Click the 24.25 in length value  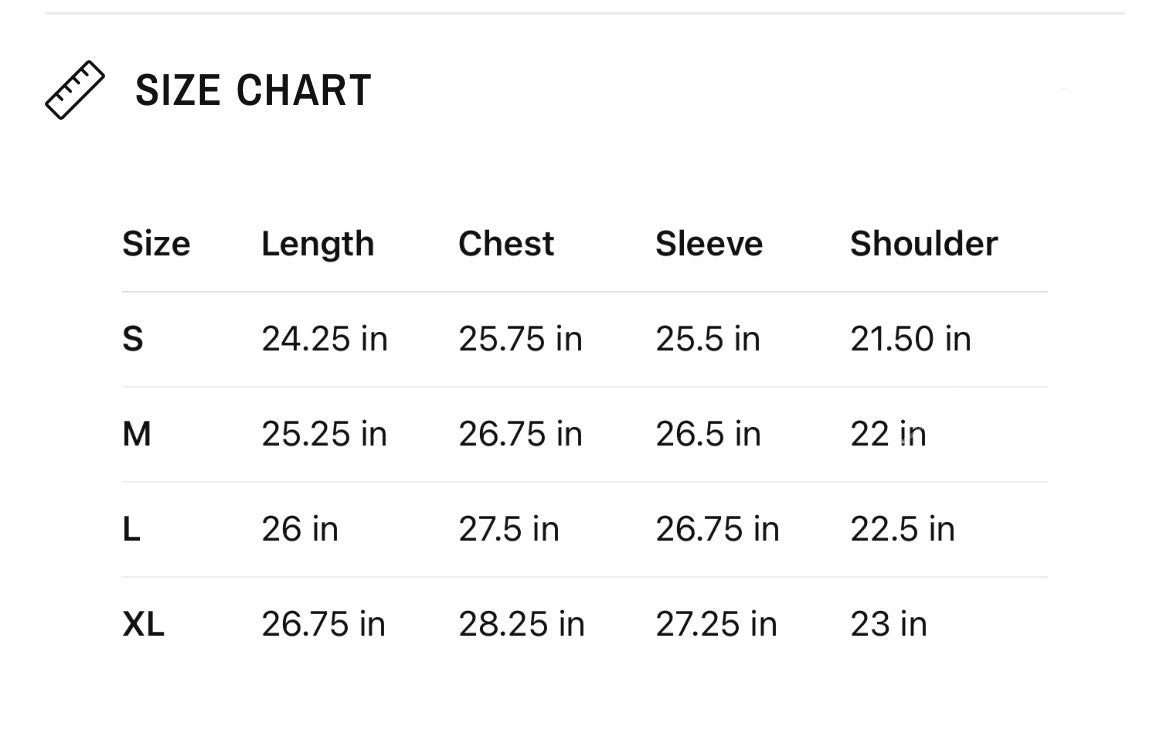pos(324,339)
